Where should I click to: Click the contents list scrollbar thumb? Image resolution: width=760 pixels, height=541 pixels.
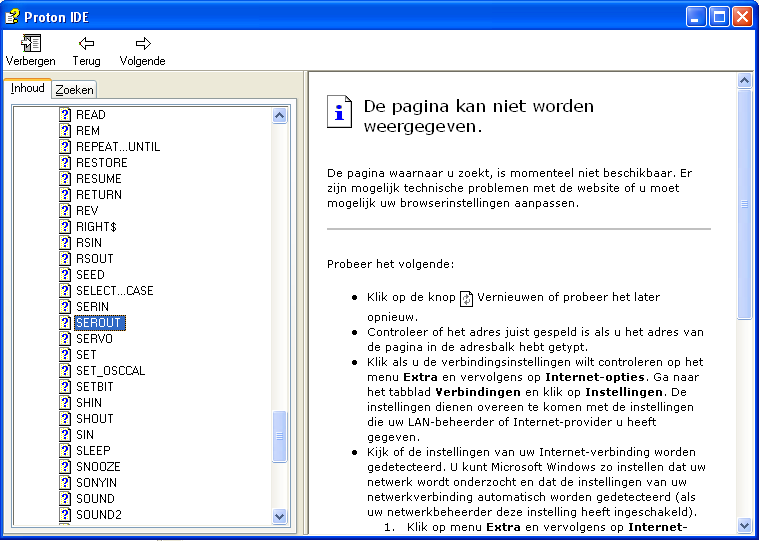tap(280, 436)
